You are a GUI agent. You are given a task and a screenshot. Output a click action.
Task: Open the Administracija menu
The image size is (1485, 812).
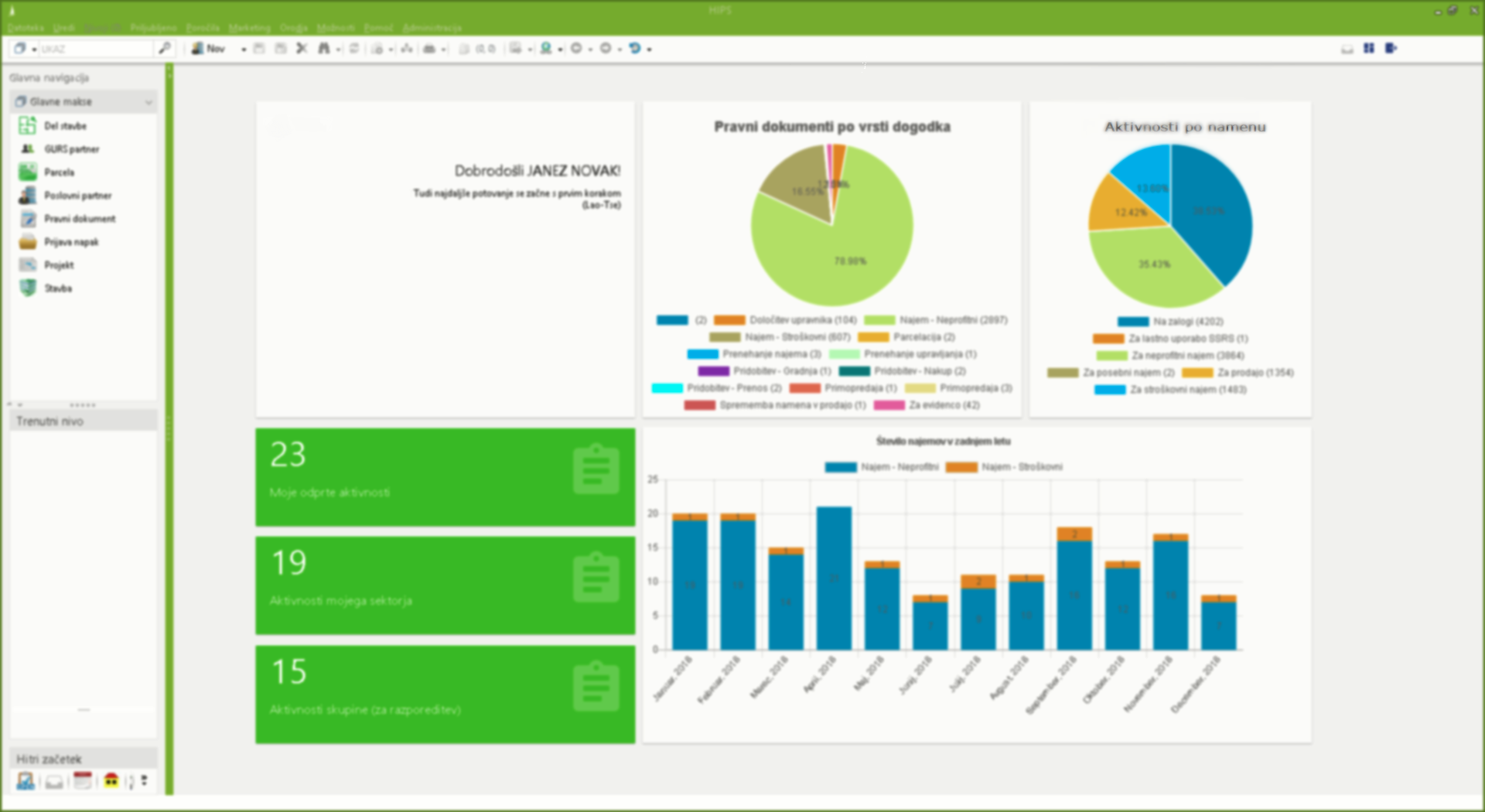[x=432, y=28]
